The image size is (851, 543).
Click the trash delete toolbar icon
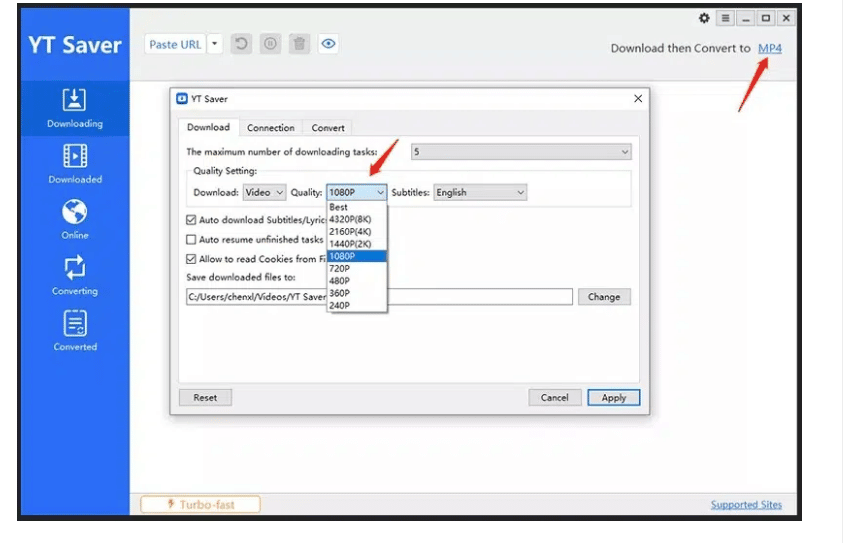[x=299, y=44]
